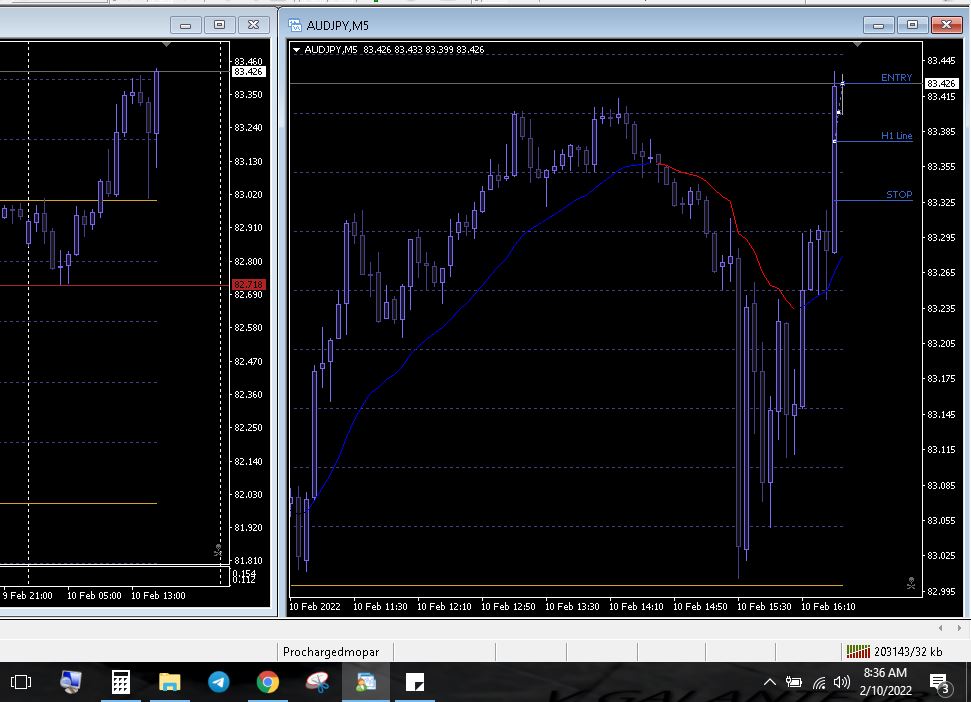Click the chart shift marker on left chart

pos(166,45)
